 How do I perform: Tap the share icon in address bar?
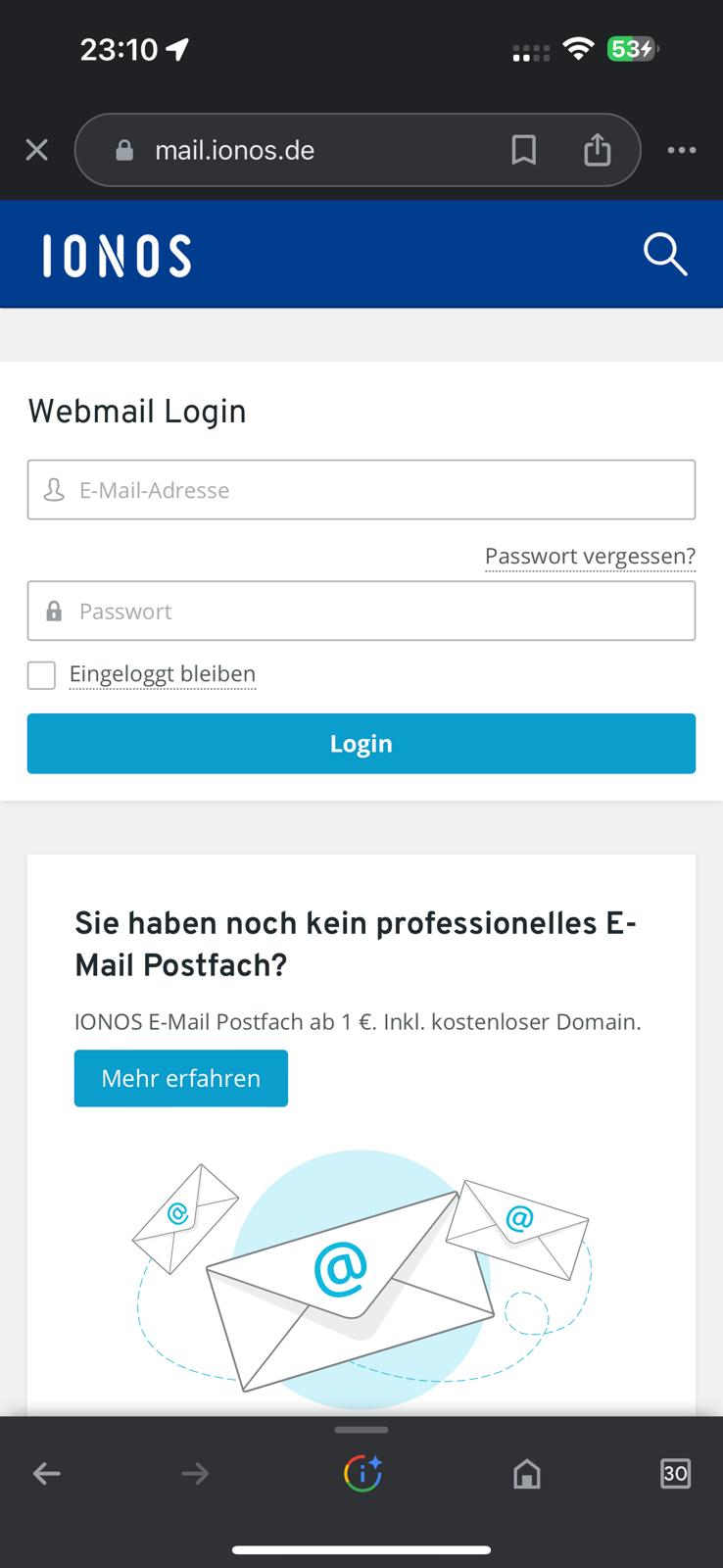[597, 150]
